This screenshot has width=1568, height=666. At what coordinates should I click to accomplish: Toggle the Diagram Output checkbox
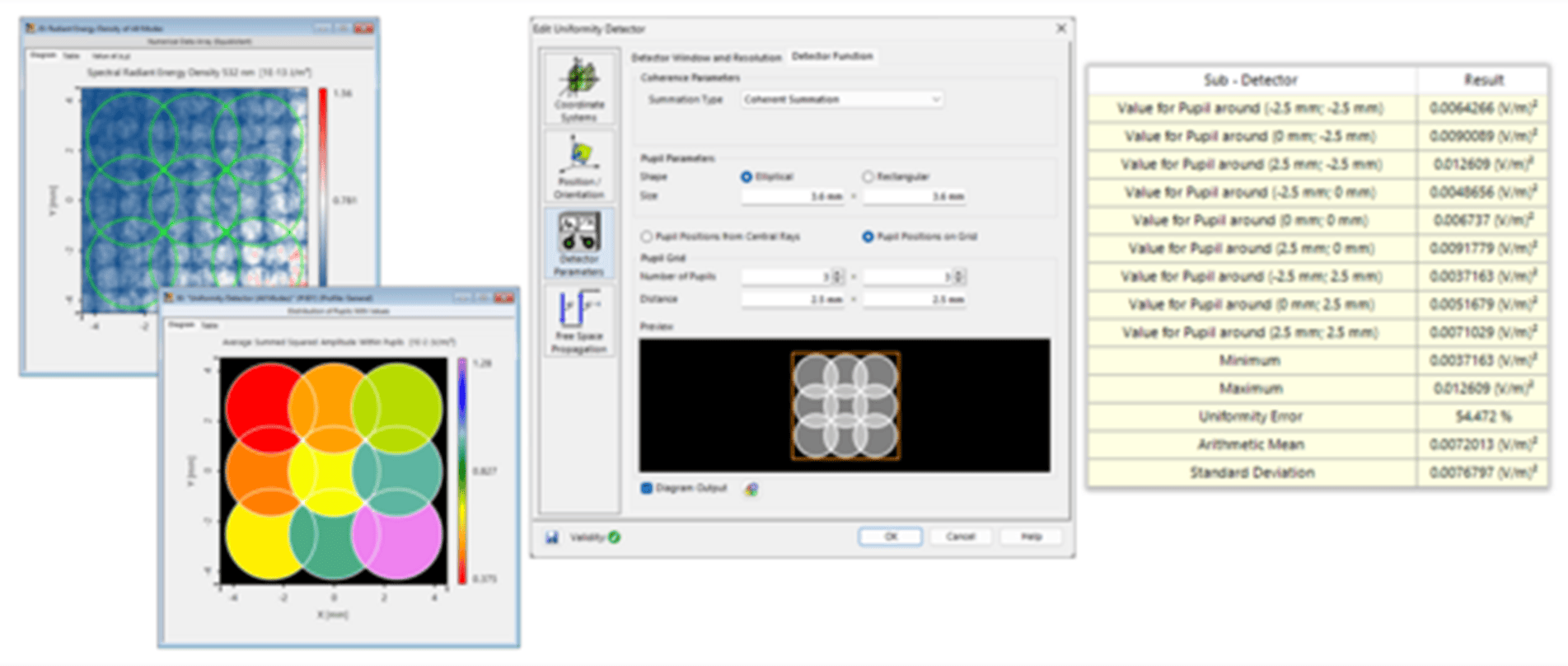[x=647, y=488]
